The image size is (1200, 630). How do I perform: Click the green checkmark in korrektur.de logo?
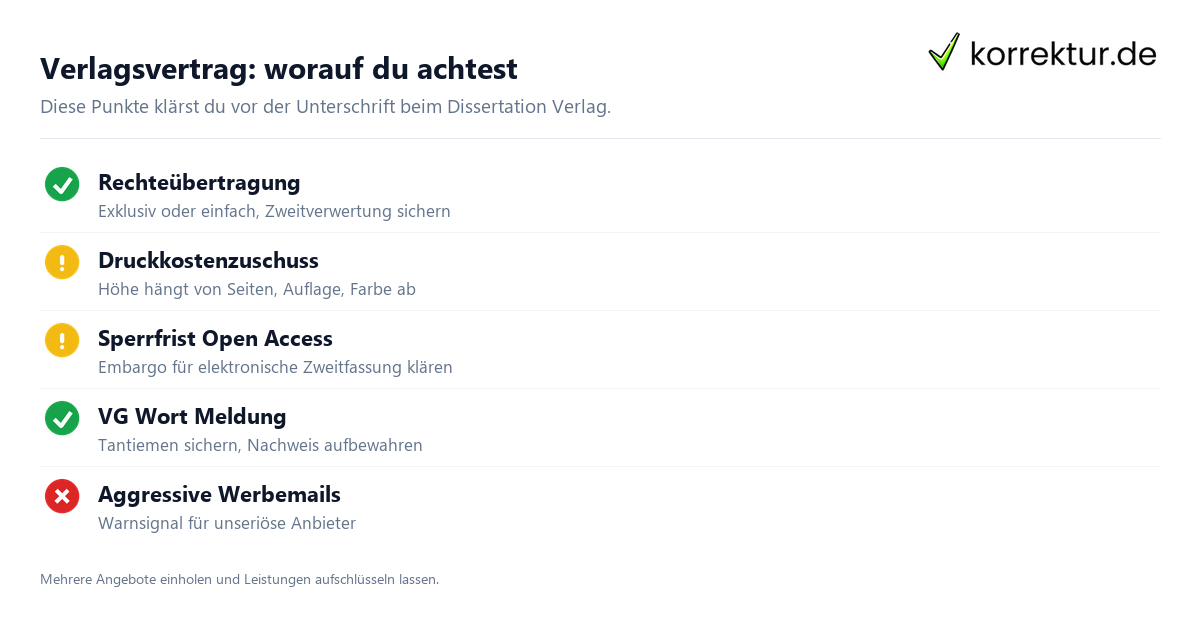coord(944,52)
